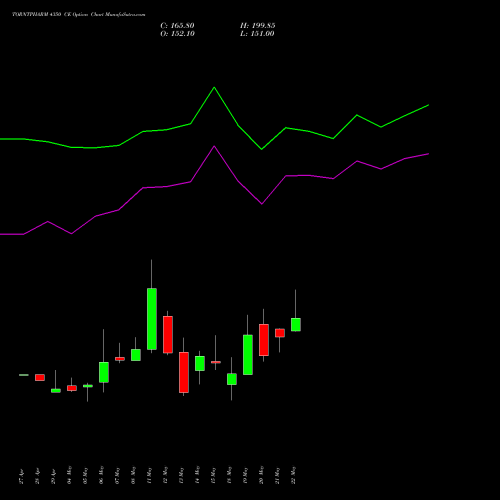The height and width of the screenshot is (500, 500).
Task: Select the 13 May date label
Action: 182,475
